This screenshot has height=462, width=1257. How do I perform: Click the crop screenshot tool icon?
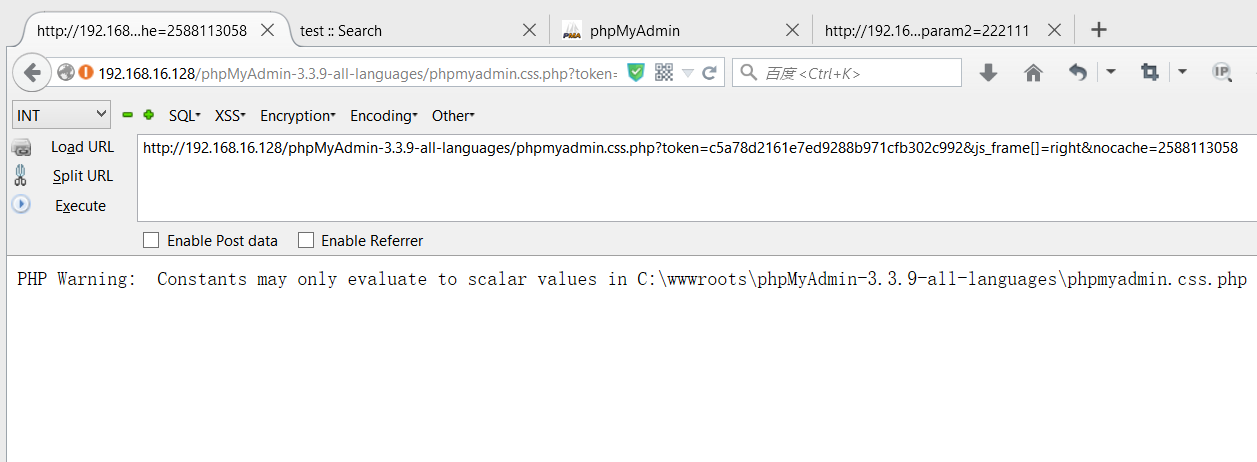pos(1149,72)
